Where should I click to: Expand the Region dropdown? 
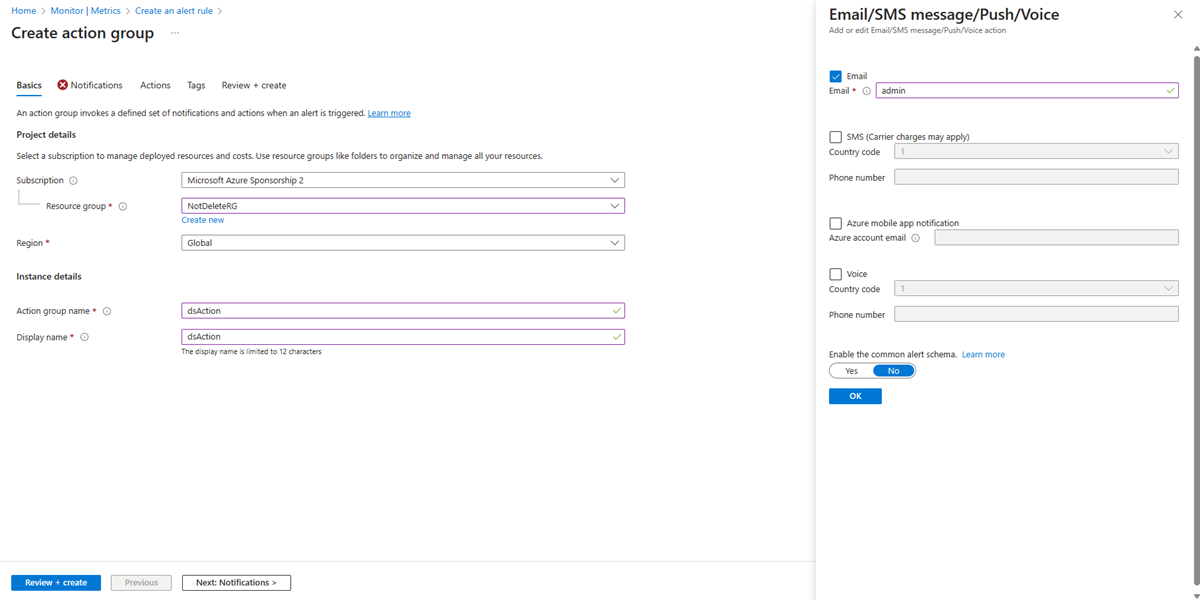(x=403, y=243)
